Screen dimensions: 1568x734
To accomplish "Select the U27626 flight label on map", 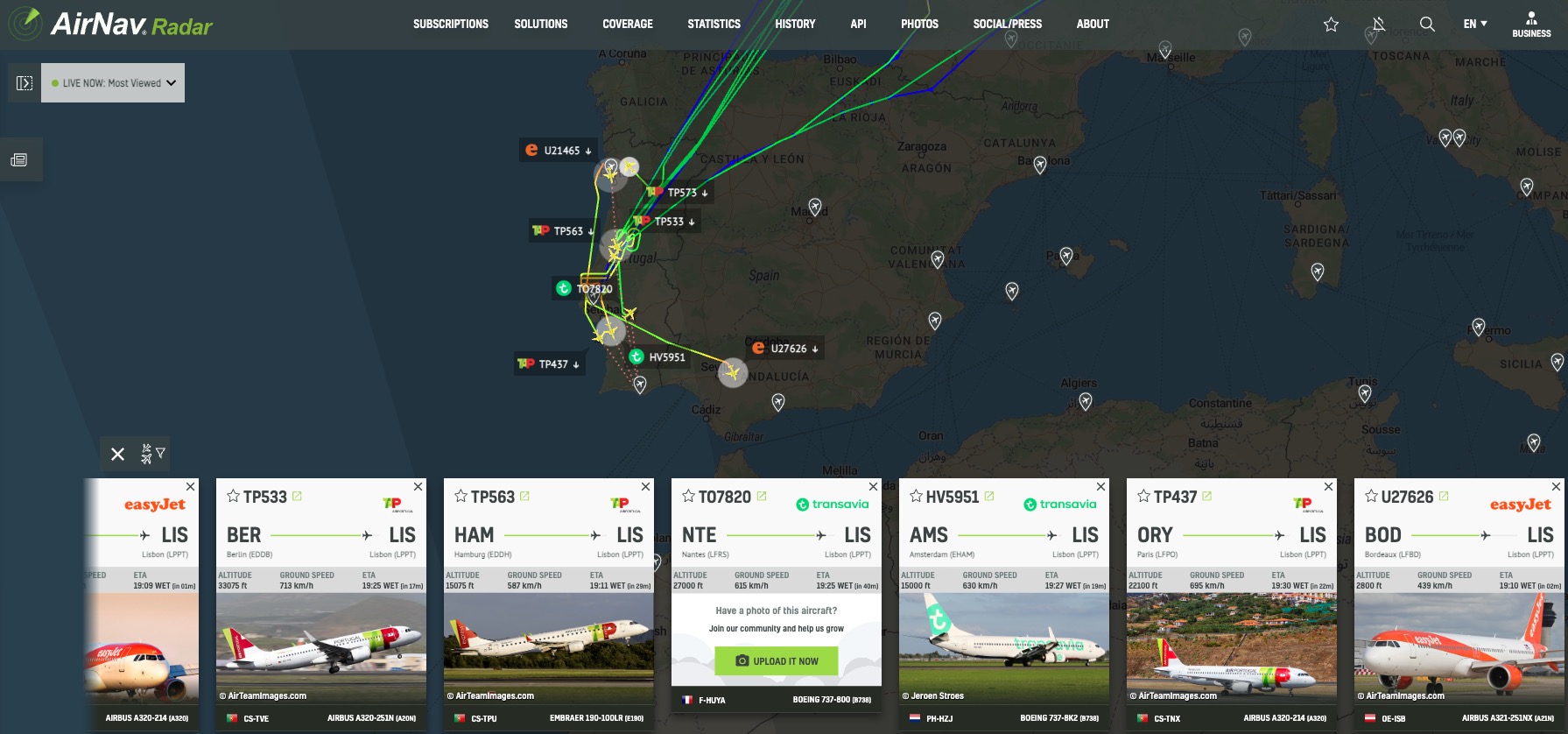I will (x=786, y=349).
